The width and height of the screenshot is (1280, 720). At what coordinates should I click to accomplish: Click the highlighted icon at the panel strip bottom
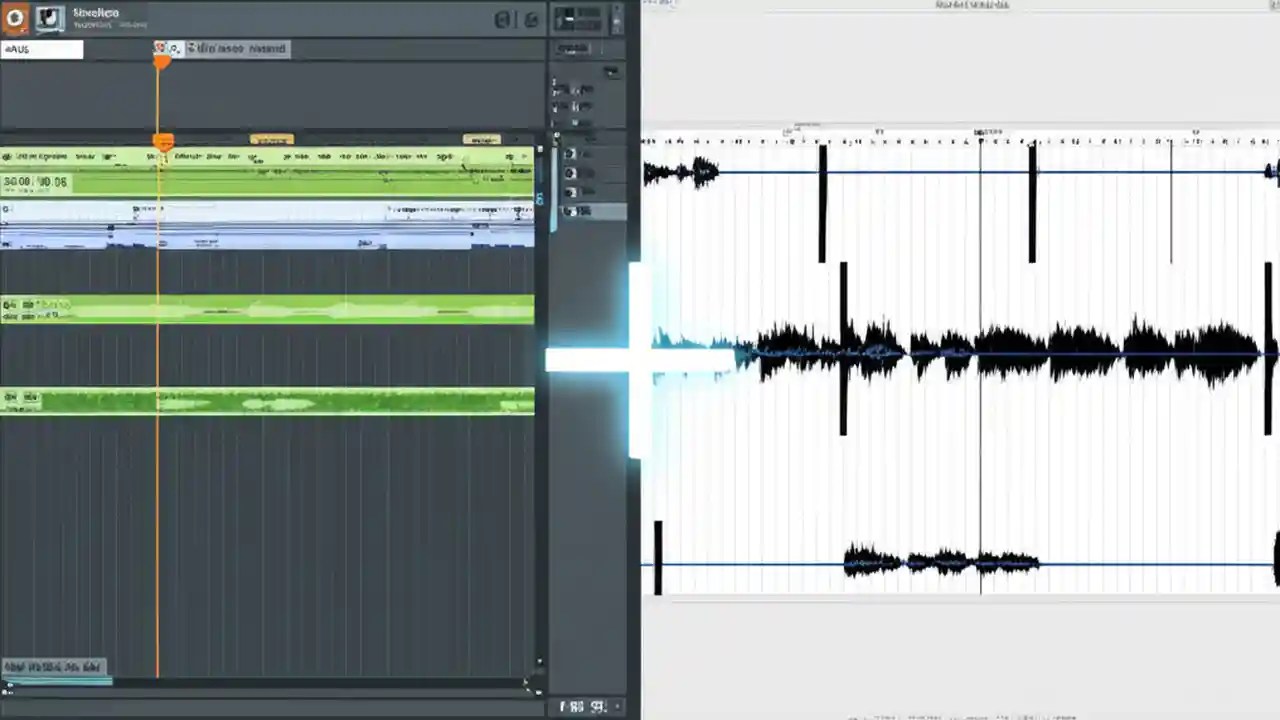coord(572,211)
